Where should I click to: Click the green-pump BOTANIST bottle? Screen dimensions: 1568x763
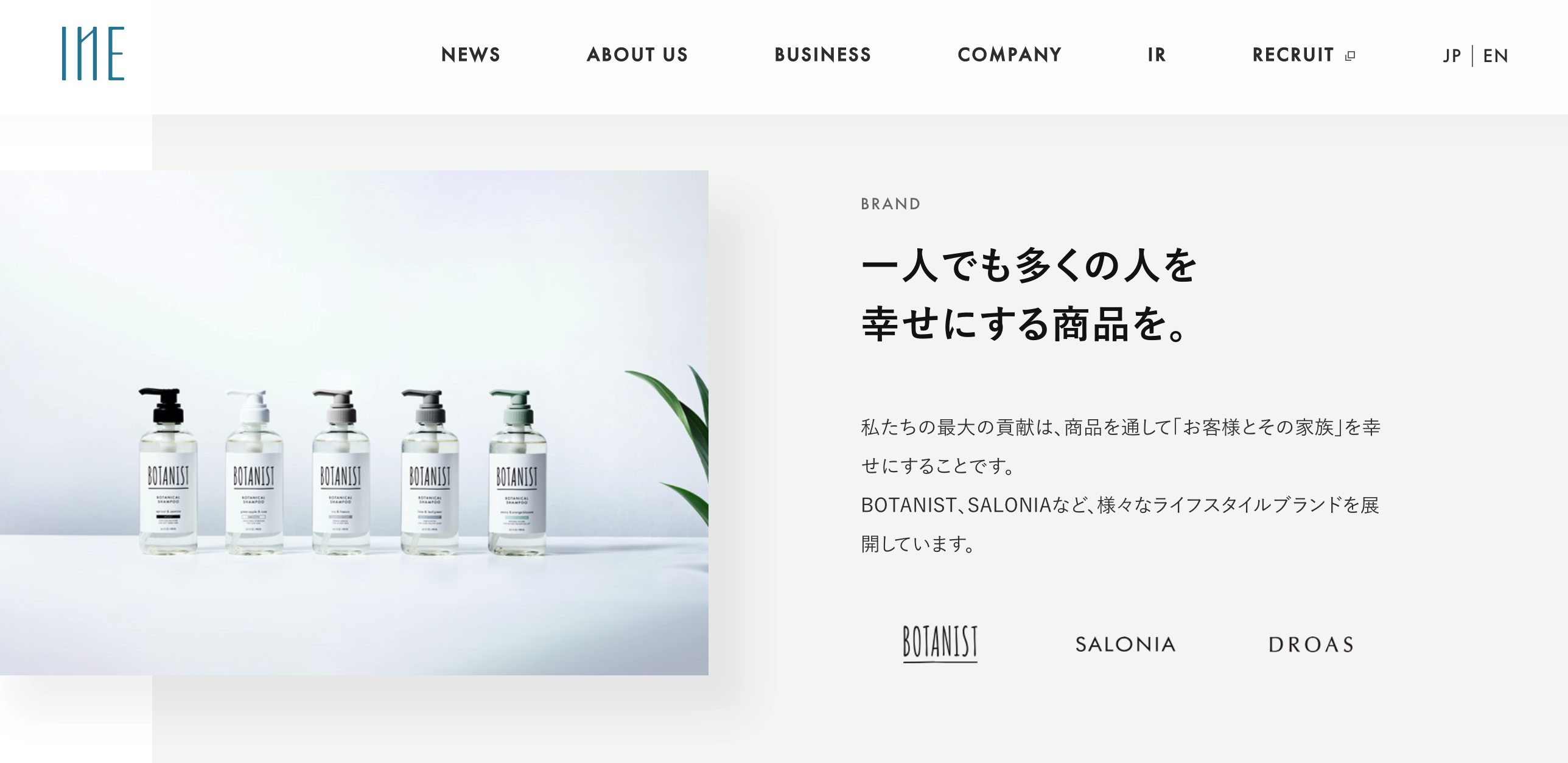tap(517, 472)
